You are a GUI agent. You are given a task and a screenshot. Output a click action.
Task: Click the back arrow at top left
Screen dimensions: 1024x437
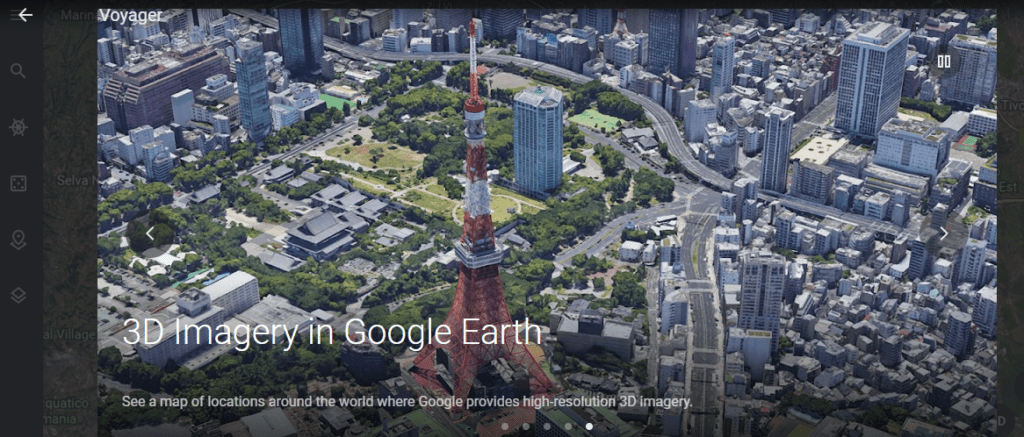[25, 15]
